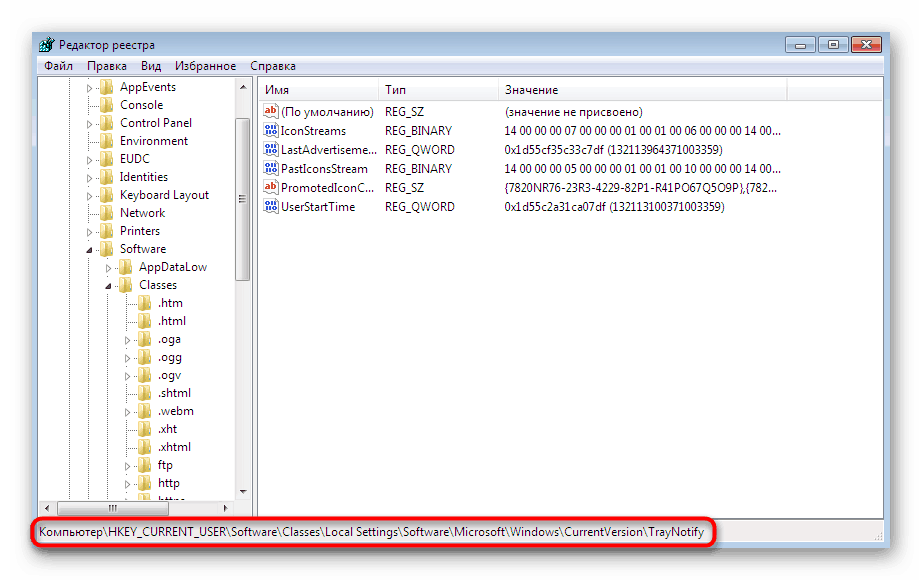Click the .html folder icon
Screen dimensions: 922x580
pos(145,321)
